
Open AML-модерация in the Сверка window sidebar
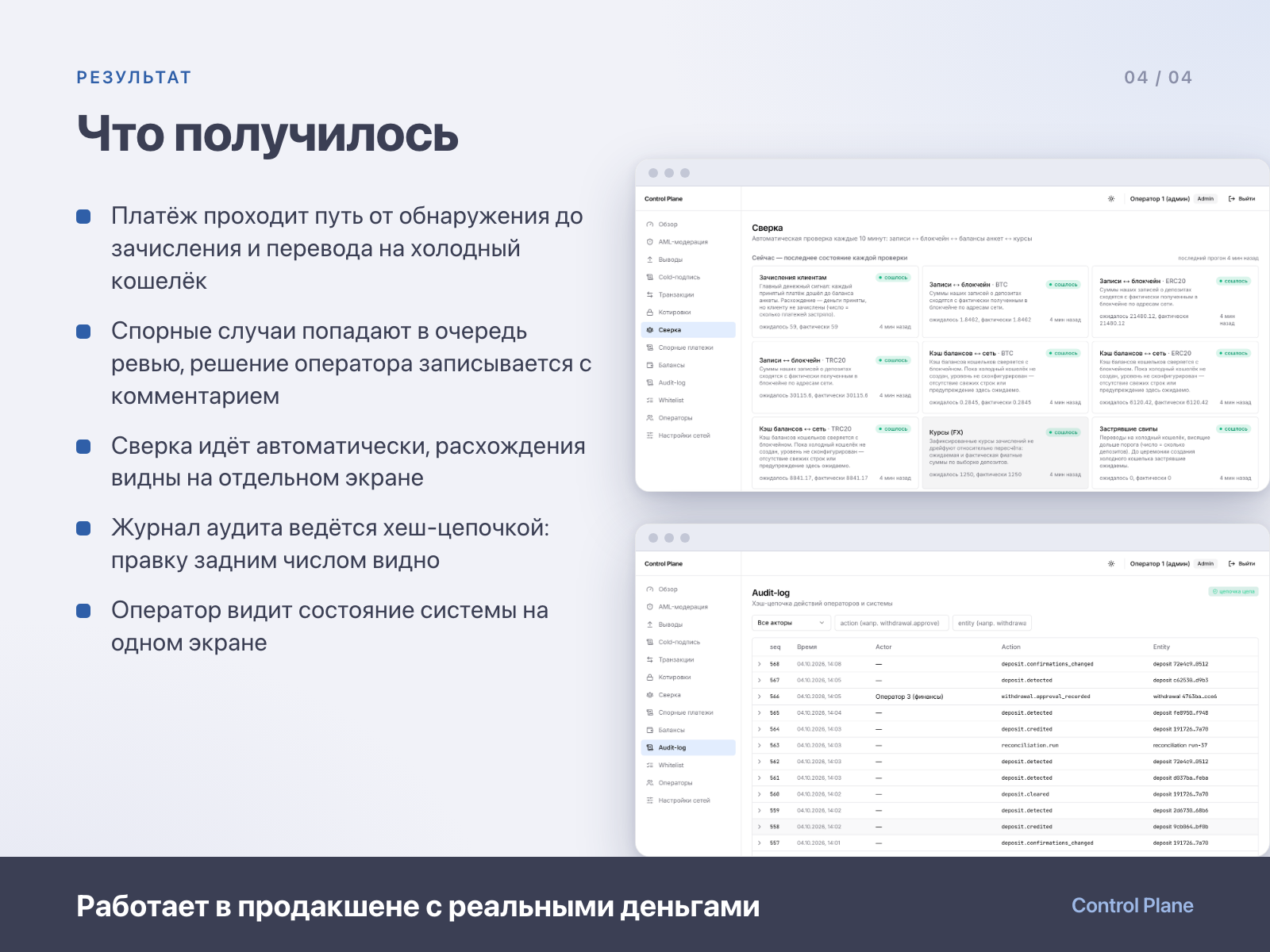[688, 242]
